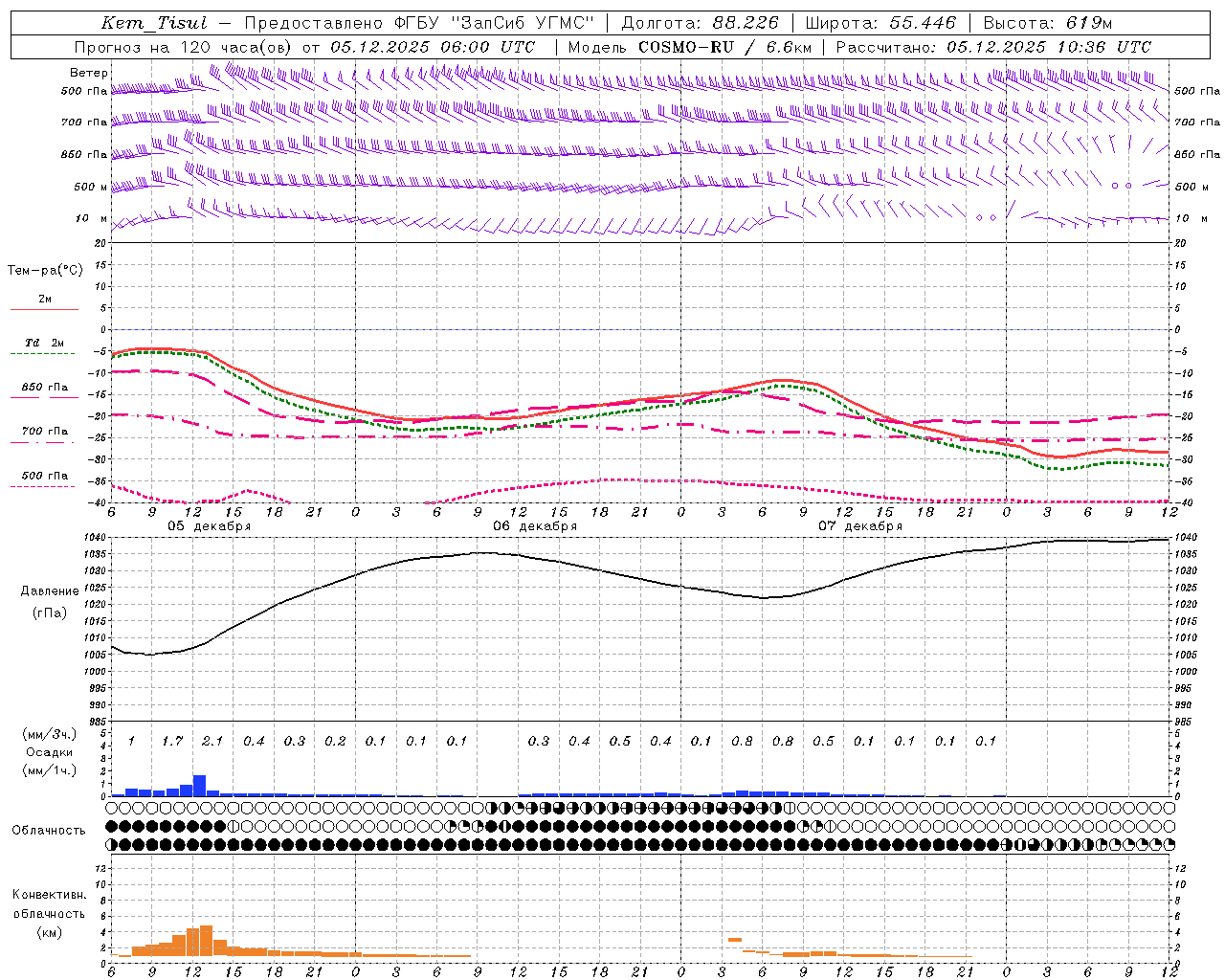Click the (км) unit under convective cloudiness
1225x980 pixels.
(49, 932)
